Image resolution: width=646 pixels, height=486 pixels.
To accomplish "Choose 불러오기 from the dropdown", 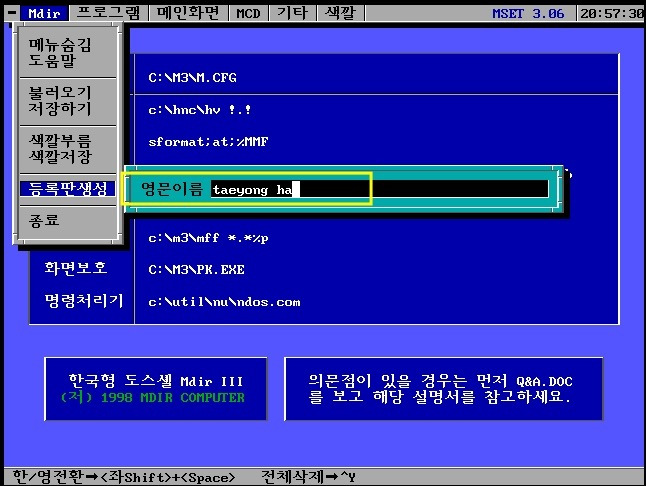I will 60,93.
